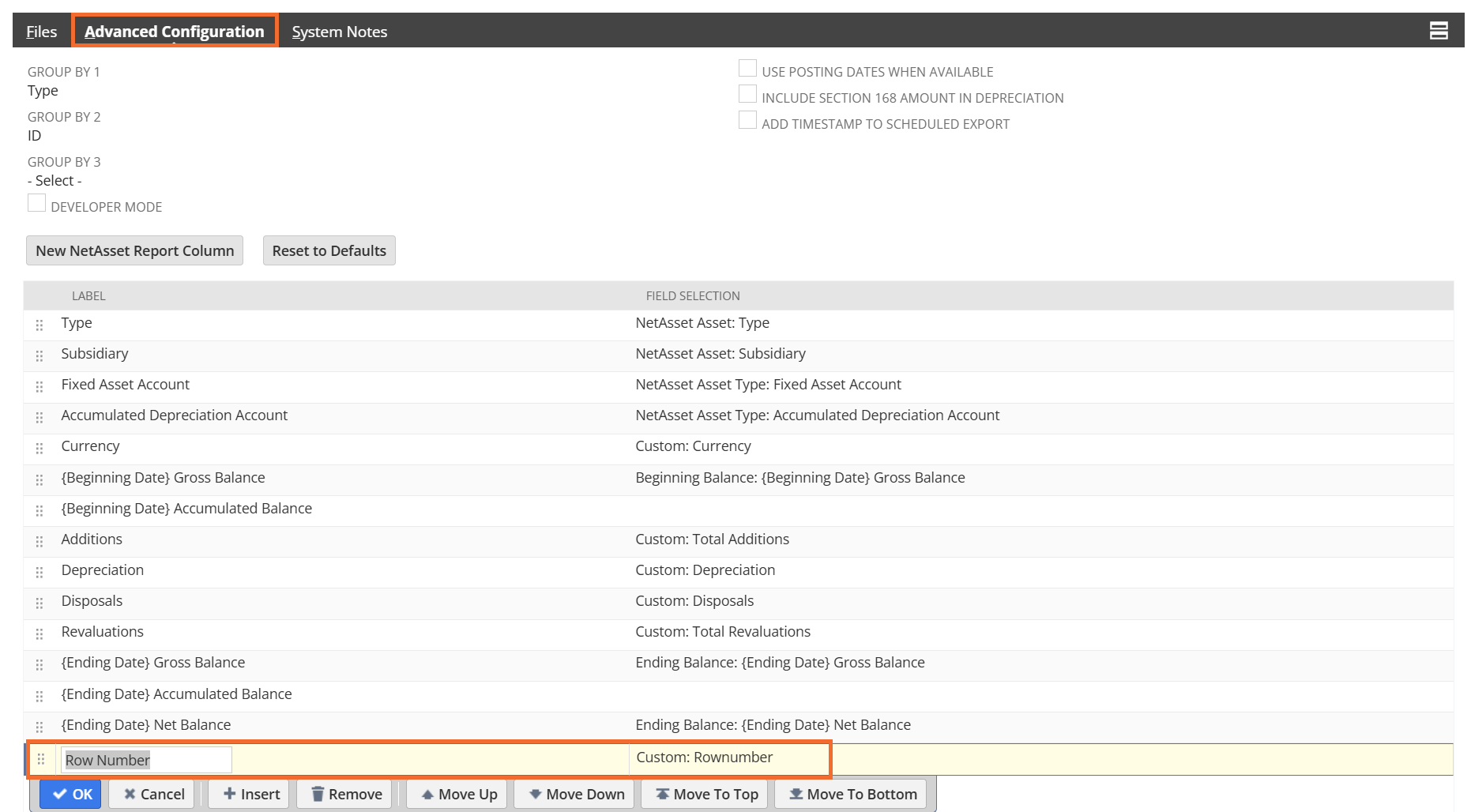Click New NetAsset Report Column button
1471x812 pixels.
(134, 250)
